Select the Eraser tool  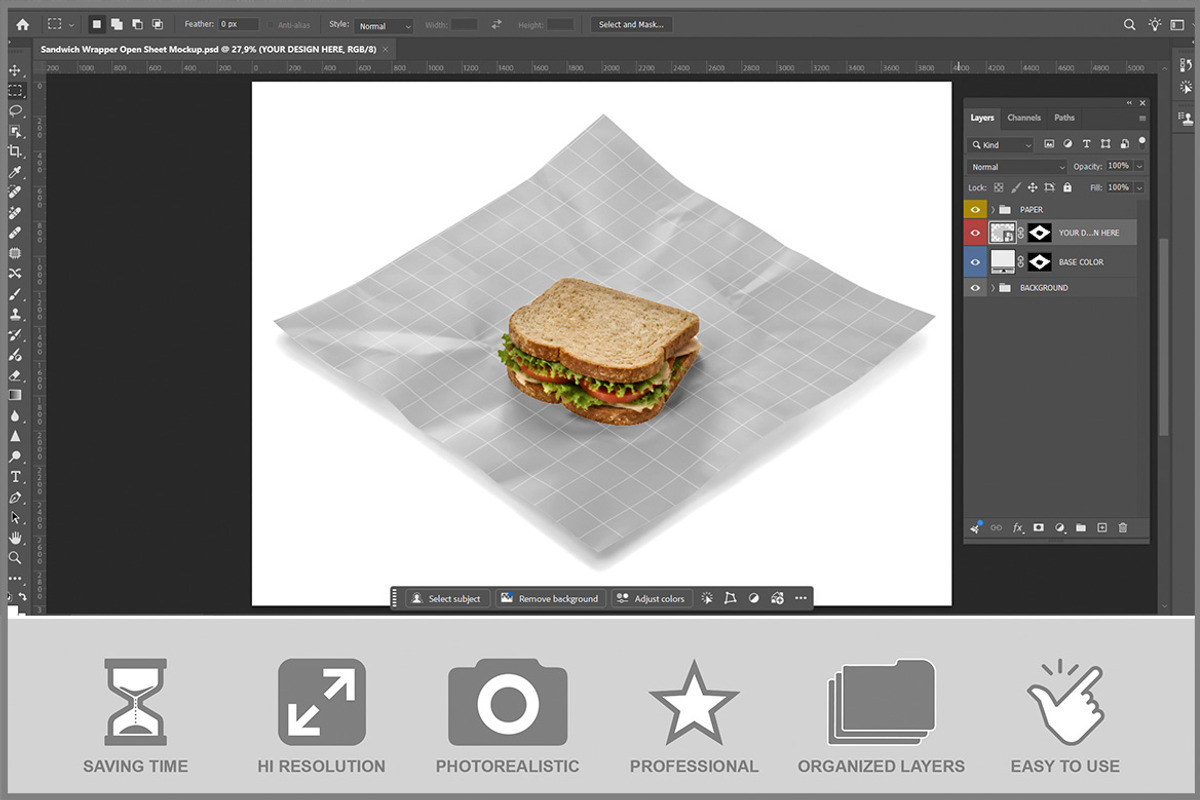15,375
